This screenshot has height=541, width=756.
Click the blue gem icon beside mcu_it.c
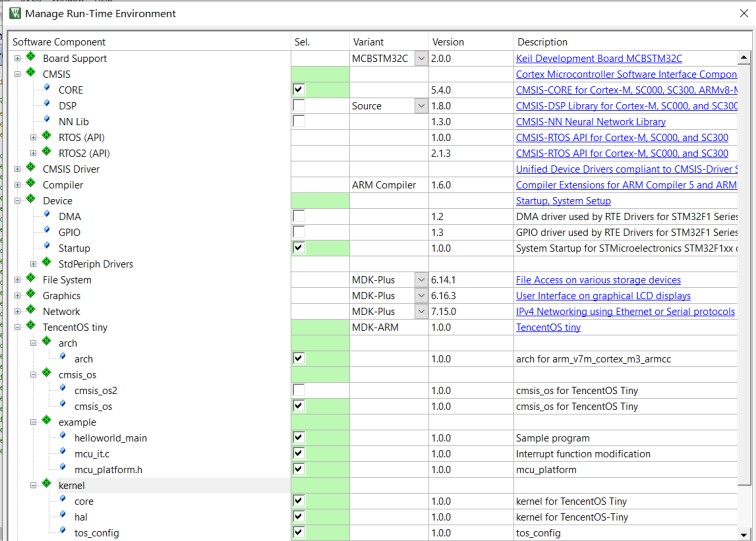[x=63, y=452]
